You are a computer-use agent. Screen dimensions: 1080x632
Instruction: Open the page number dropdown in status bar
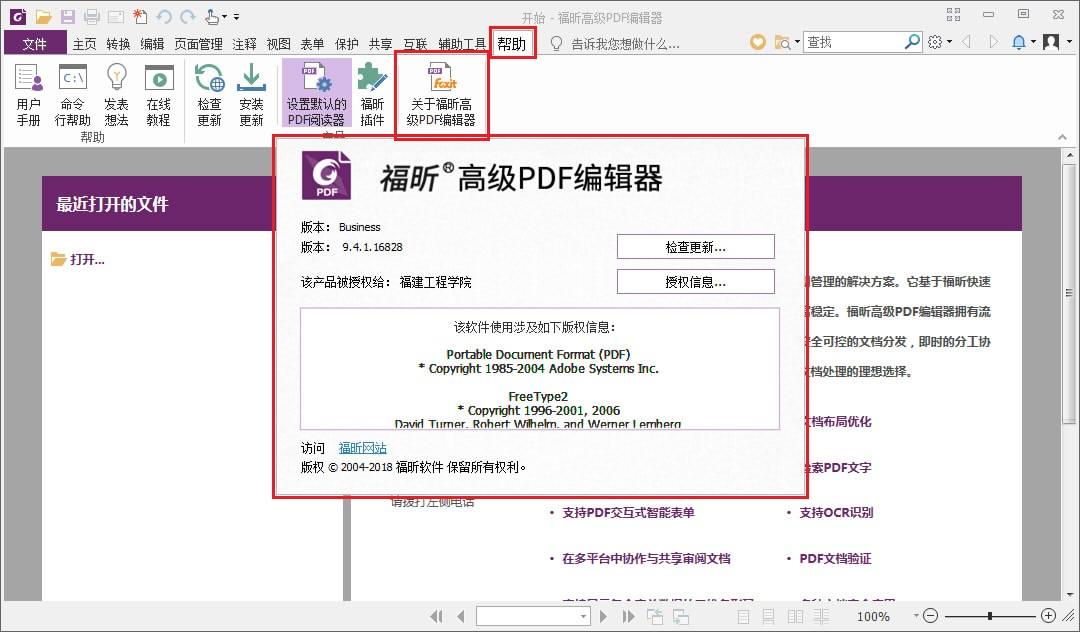click(583, 616)
